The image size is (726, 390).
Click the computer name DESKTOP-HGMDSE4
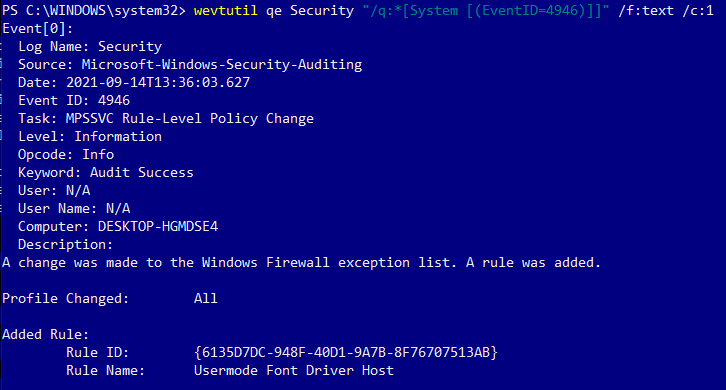(158, 226)
